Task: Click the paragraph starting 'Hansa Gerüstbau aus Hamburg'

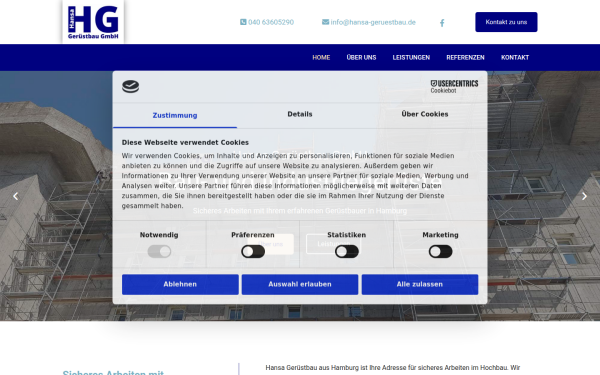Action: click(x=393, y=369)
